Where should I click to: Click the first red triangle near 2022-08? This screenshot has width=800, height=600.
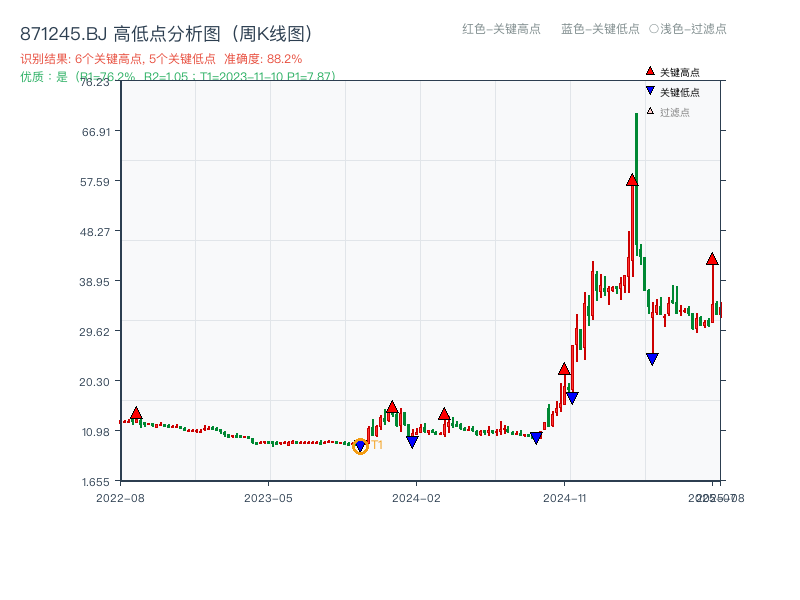pos(136,411)
